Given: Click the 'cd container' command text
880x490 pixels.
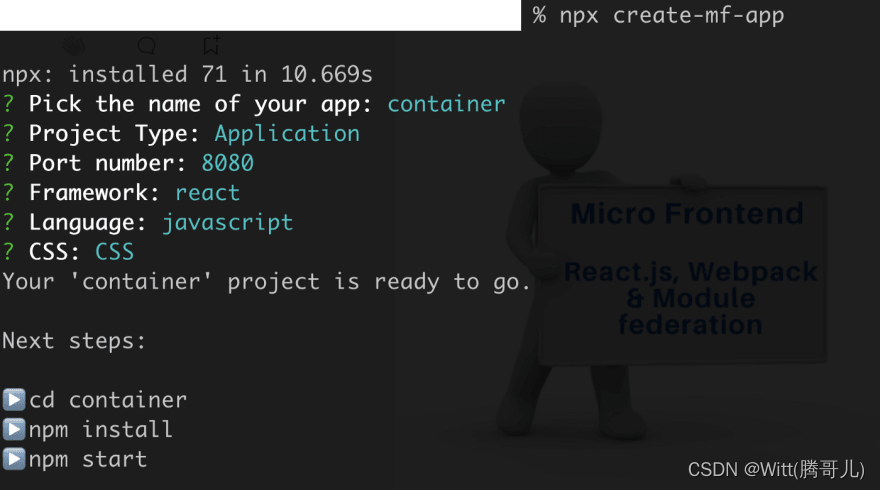Looking at the screenshot, I should (x=108, y=400).
